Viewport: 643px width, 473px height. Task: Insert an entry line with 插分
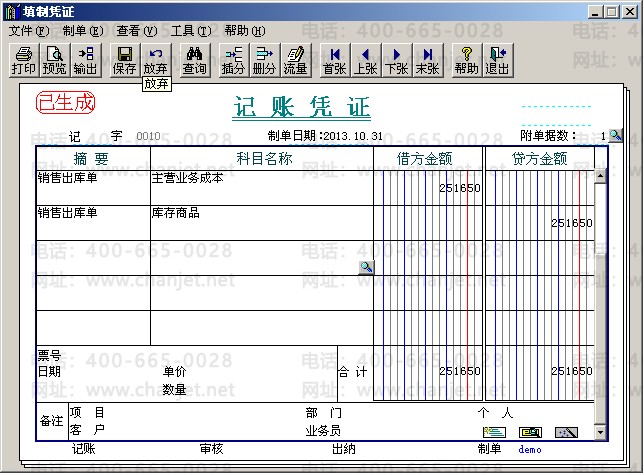click(x=233, y=61)
